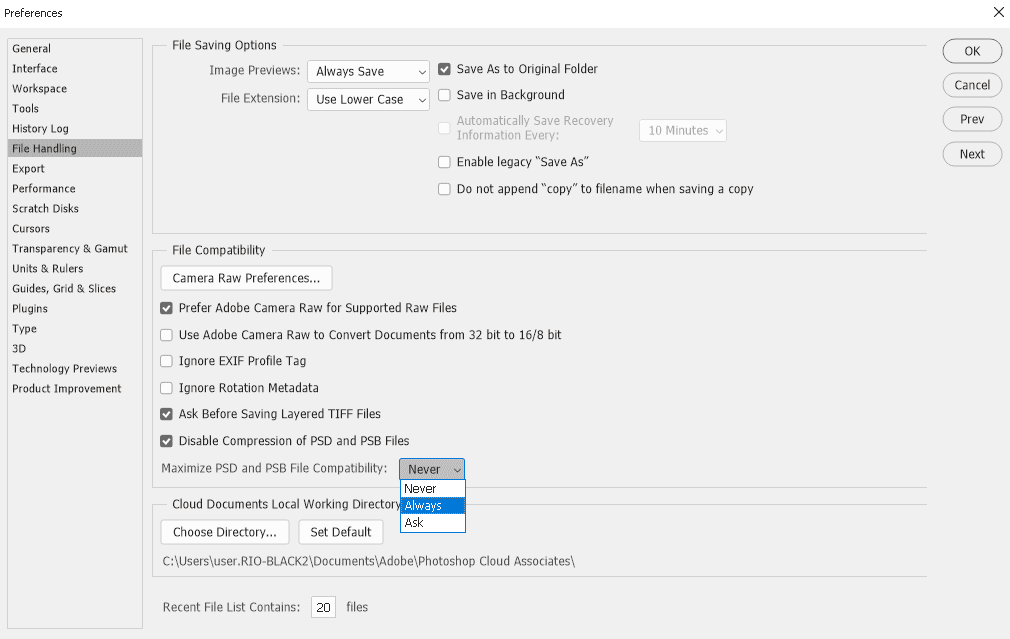The image size is (1010, 639).
Task: Enable the Save in Background checkbox
Action: 445,95
